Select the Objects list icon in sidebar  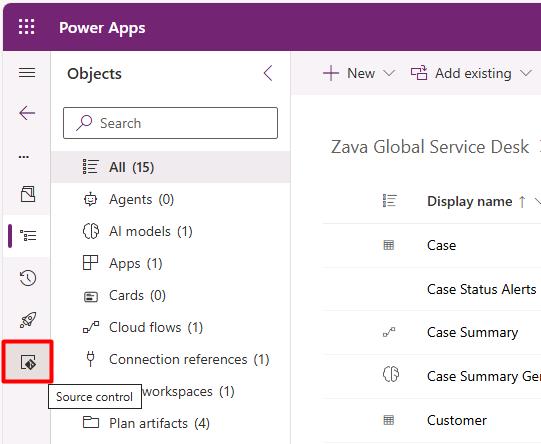pos(28,236)
